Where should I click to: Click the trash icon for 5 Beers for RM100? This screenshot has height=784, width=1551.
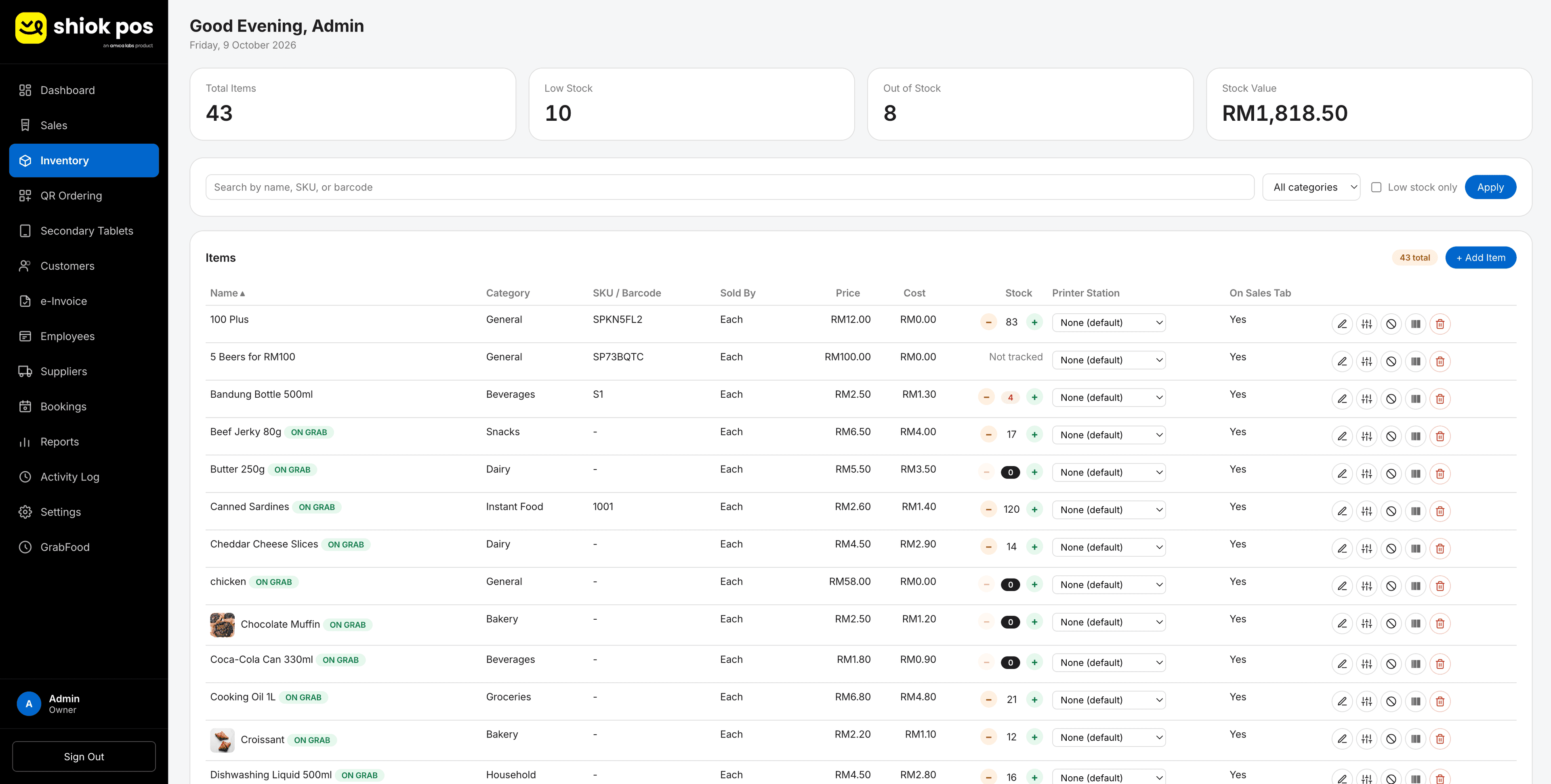[x=1440, y=361]
